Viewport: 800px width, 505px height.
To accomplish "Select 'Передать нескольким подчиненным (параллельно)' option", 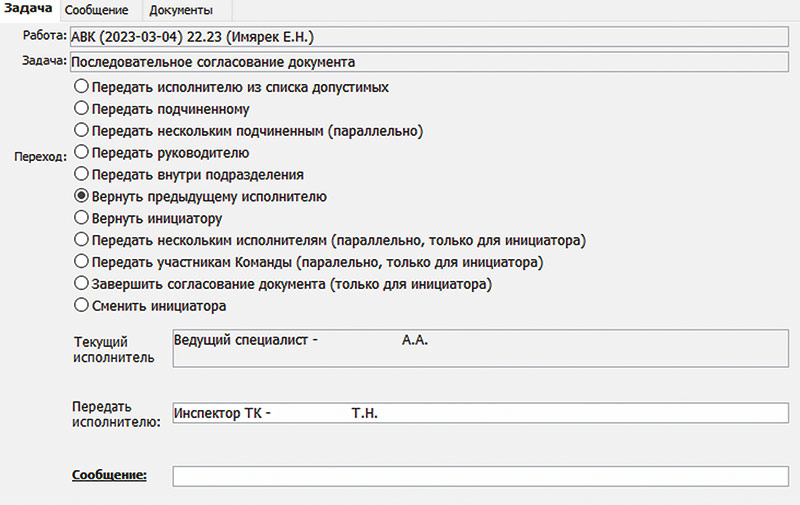I will [82, 131].
